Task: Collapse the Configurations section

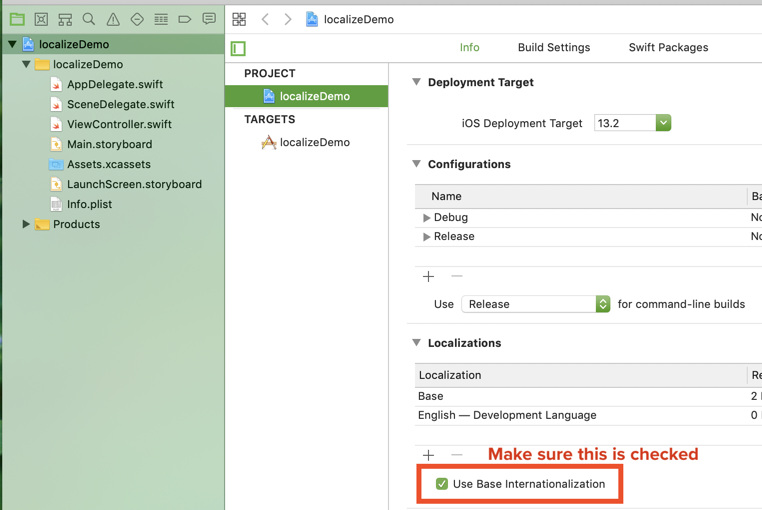Action: [416, 164]
